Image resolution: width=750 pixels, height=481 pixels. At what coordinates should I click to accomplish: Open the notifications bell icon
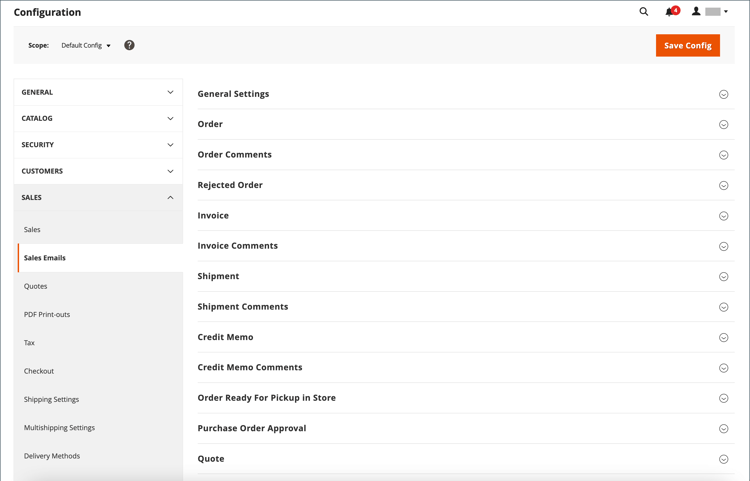click(670, 12)
